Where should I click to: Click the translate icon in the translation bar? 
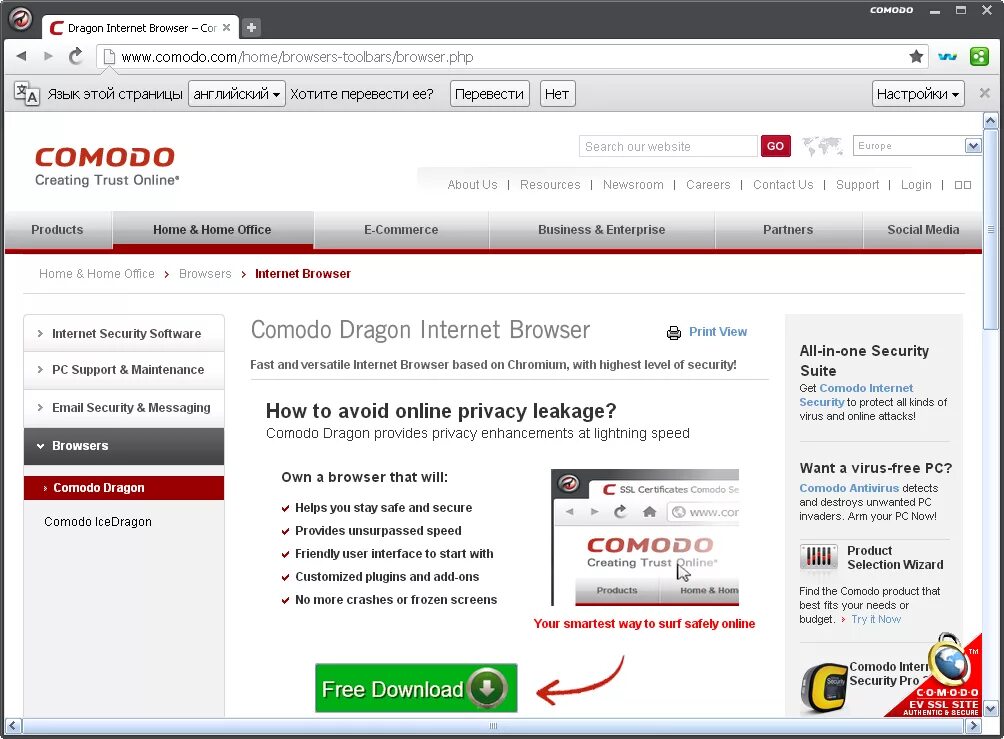[x=26, y=93]
